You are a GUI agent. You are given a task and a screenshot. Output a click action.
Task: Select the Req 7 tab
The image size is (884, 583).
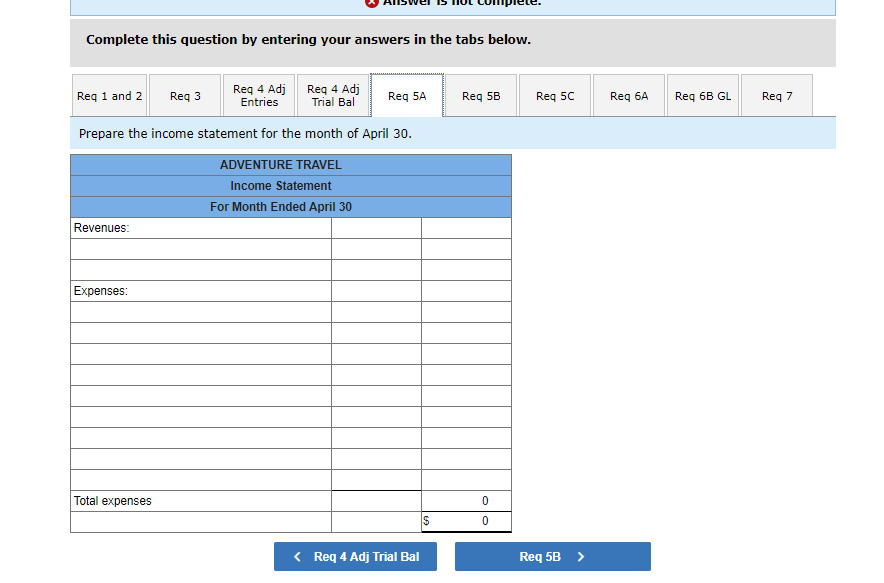(x=777, y=96)
